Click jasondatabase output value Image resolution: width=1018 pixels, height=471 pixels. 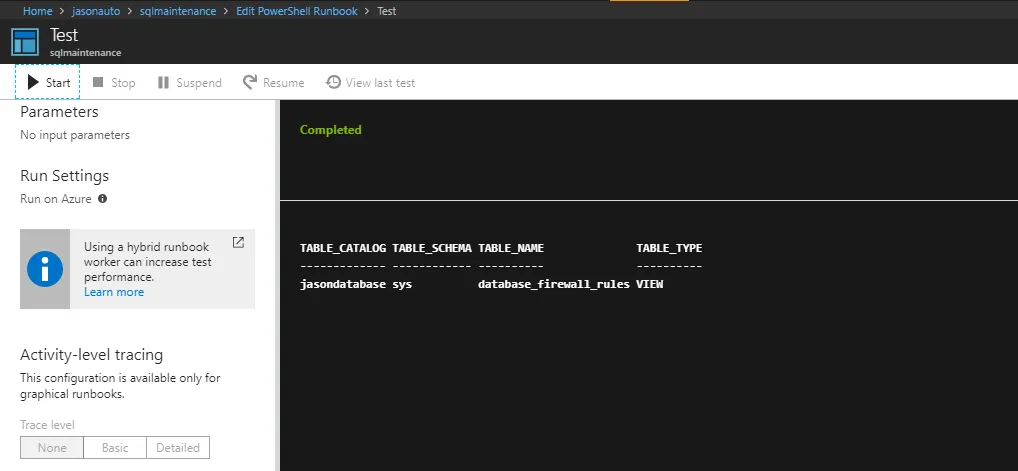point(343,284)
